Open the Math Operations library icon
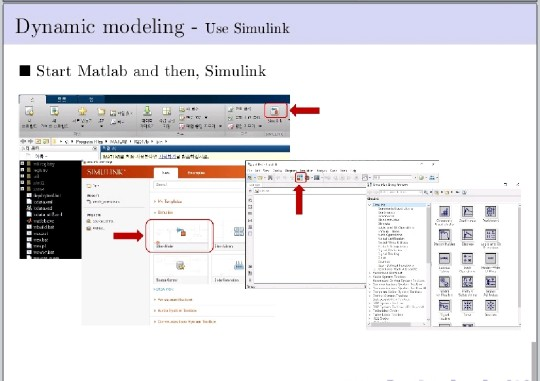The image size is (540, 381). [467, 259]
